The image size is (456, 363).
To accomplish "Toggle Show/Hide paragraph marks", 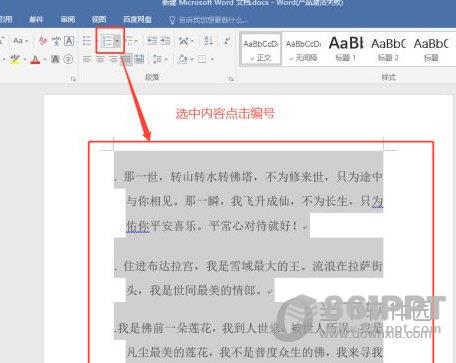I will coord(227,41).
